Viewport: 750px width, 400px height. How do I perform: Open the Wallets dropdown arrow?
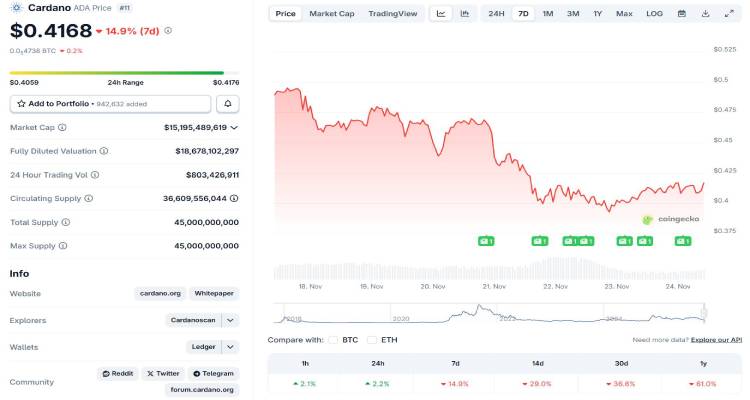230,347
